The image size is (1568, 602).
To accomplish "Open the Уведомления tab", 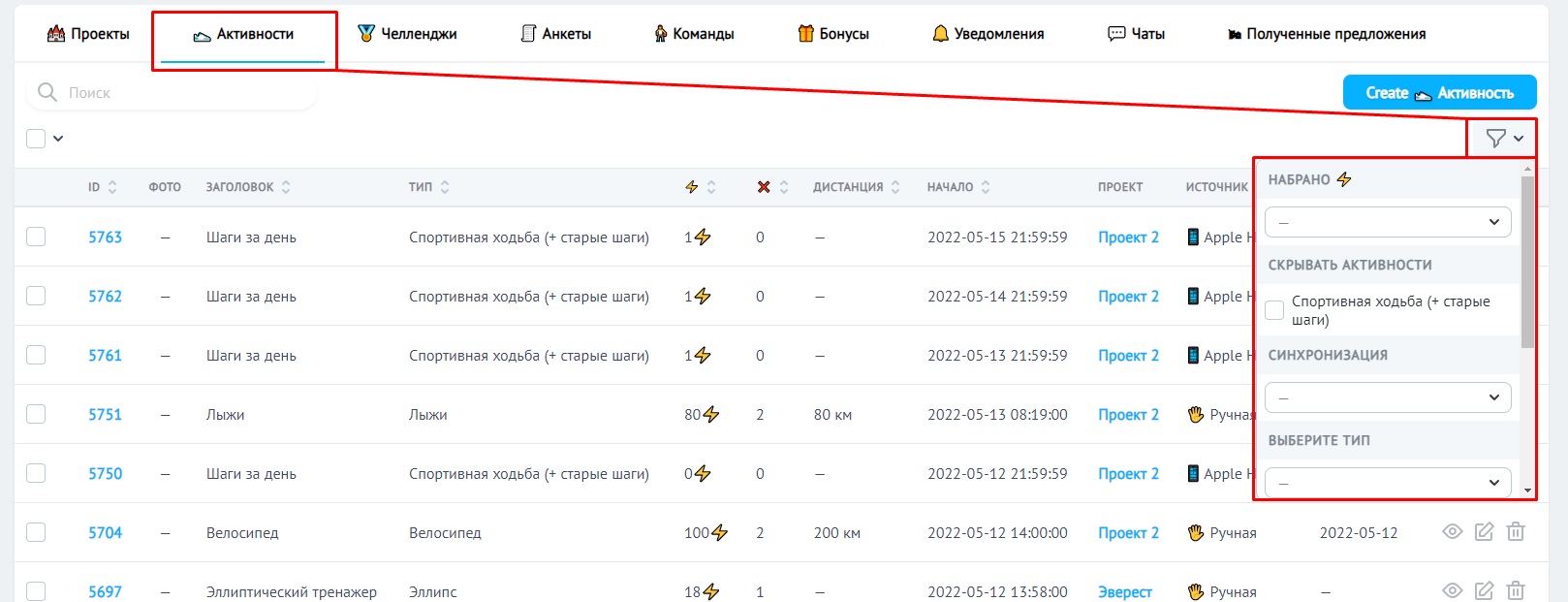I will point(988,34).
